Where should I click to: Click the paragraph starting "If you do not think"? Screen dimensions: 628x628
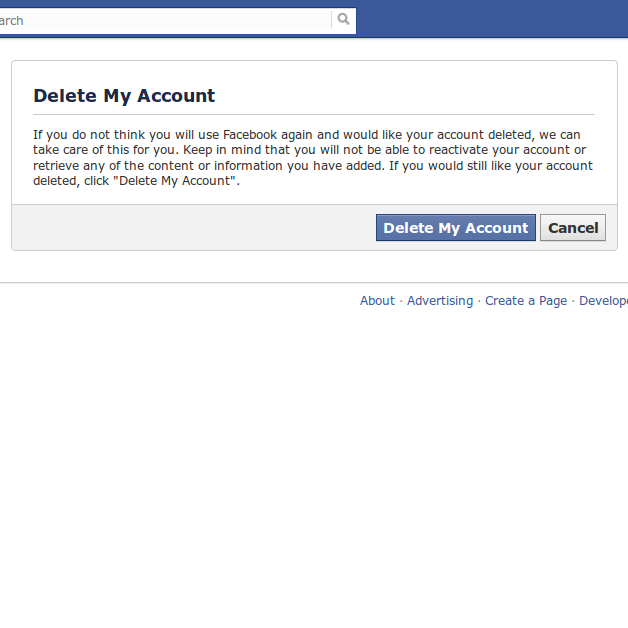tap(313, 157)
